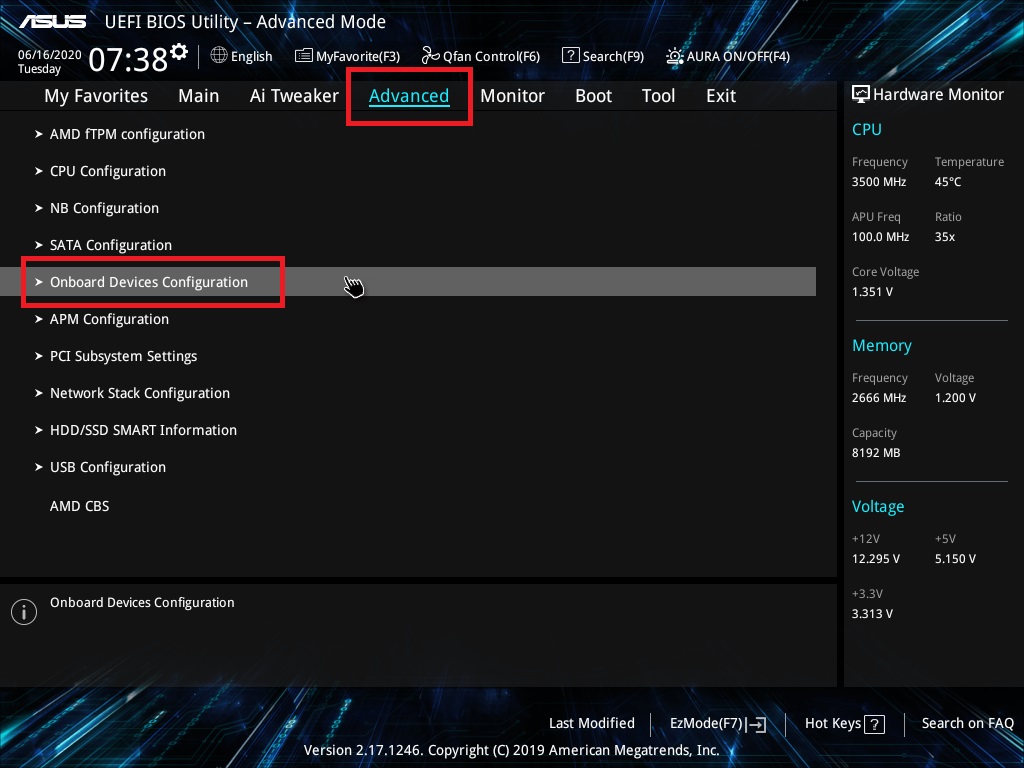Click the memory capacity 8192 MB
Viewport: 1024px width, 768px height.
click(x=876, y=453)
